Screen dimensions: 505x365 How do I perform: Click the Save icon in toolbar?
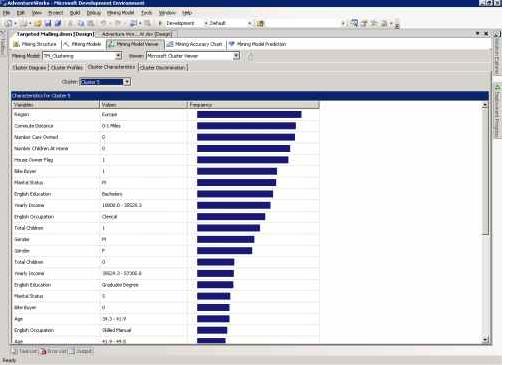click(x=48, y=23)
